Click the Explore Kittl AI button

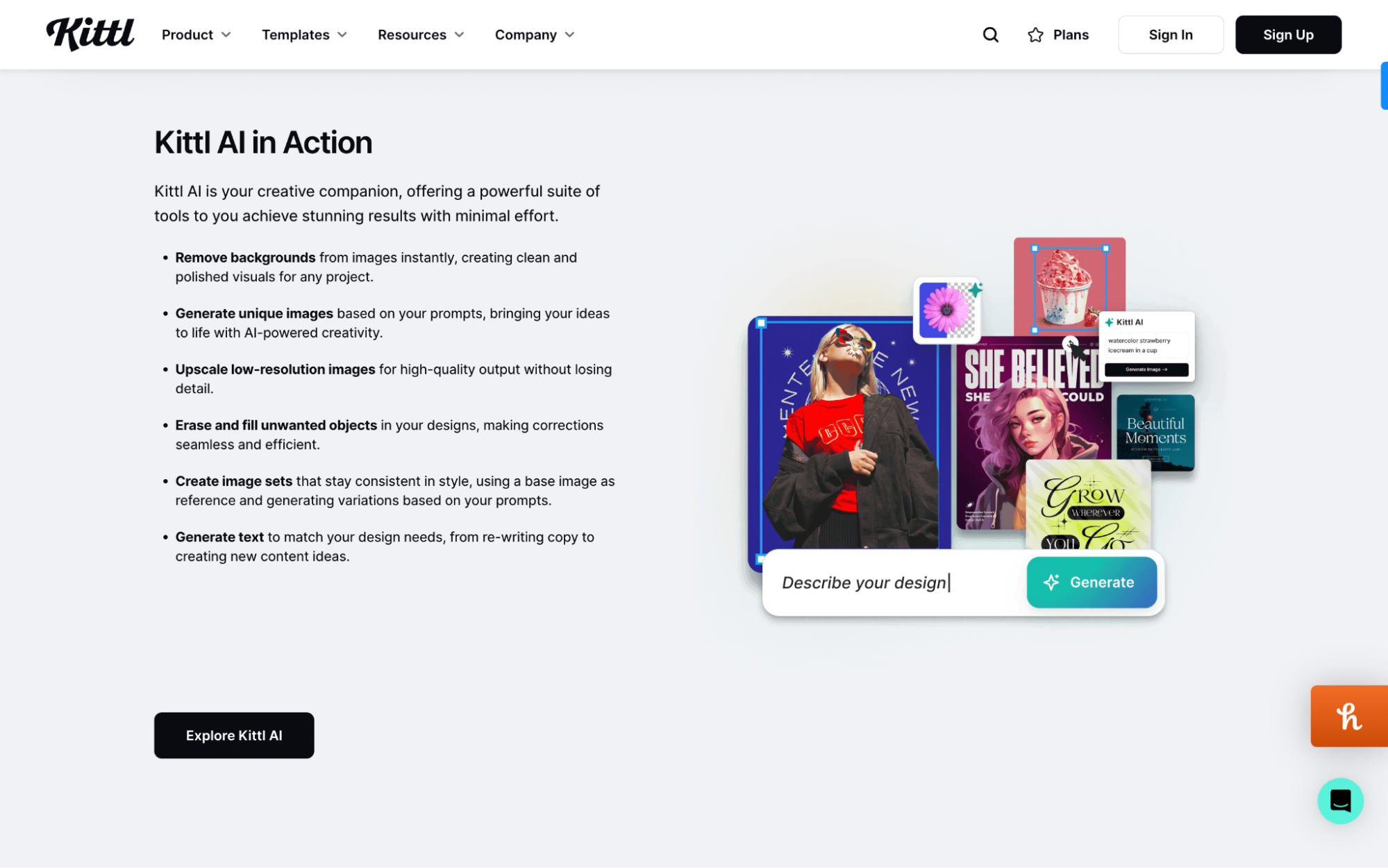(234, 735)
